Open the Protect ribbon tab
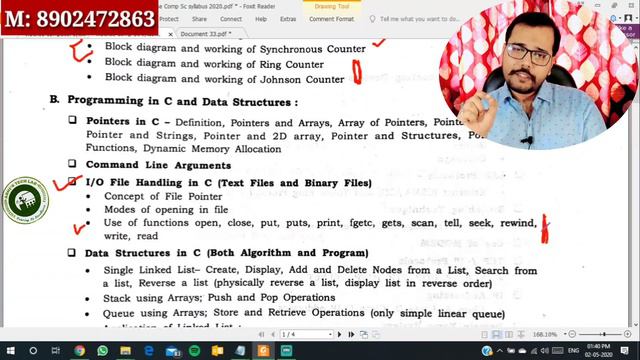640x360 pixels. 169,19
